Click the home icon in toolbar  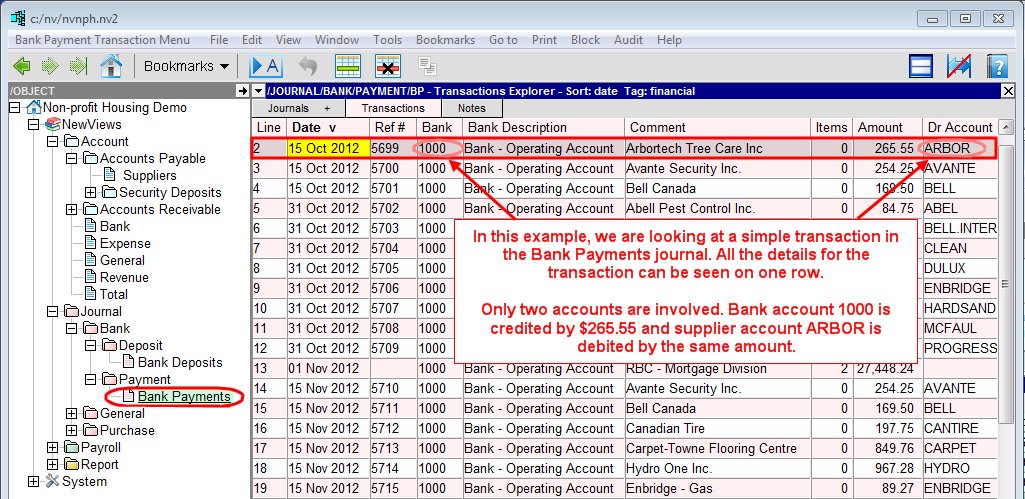tap(110, 66)
